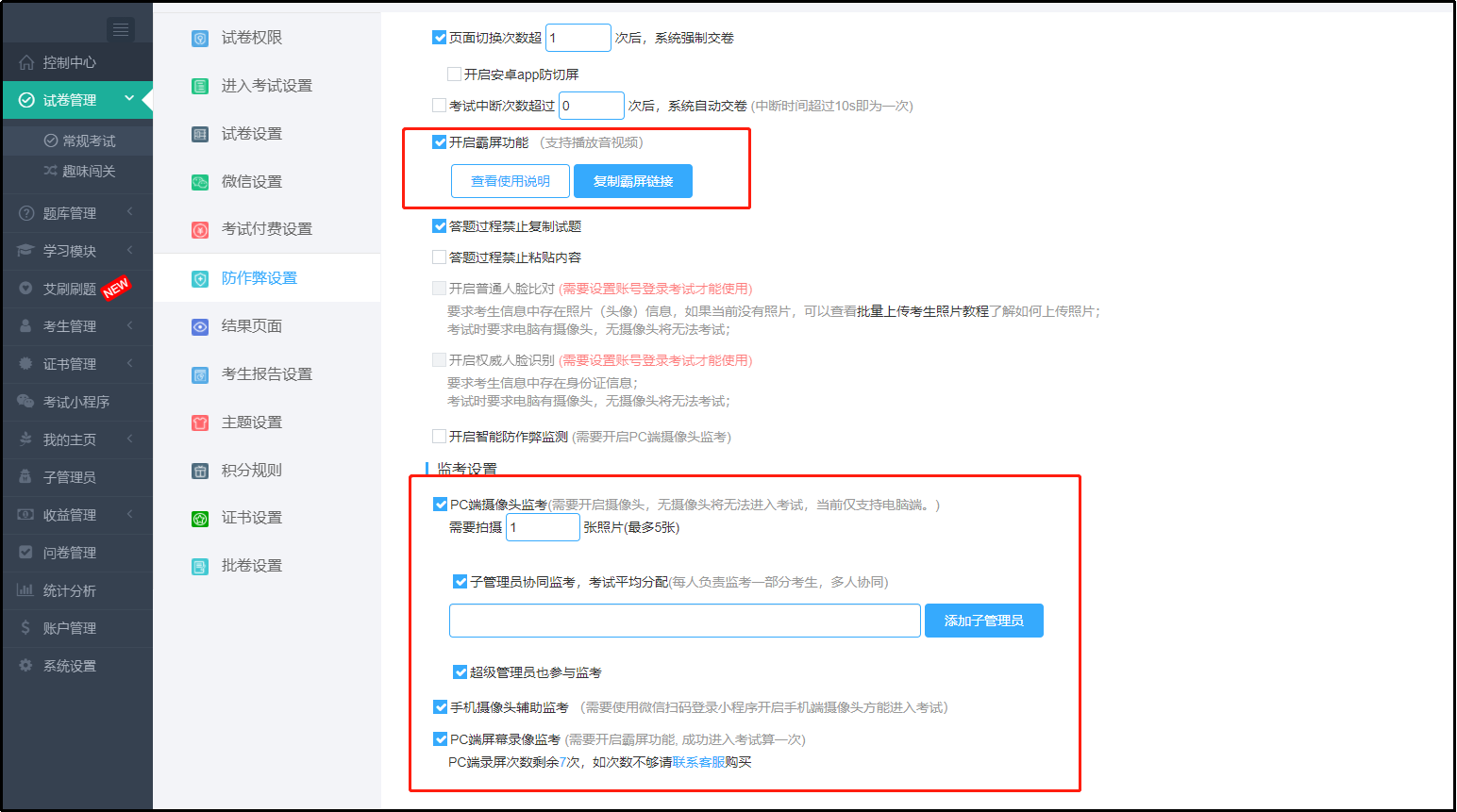Toggle the PC端摄像头监考 checkbox
1457x812 pixels.
[440, 505]
